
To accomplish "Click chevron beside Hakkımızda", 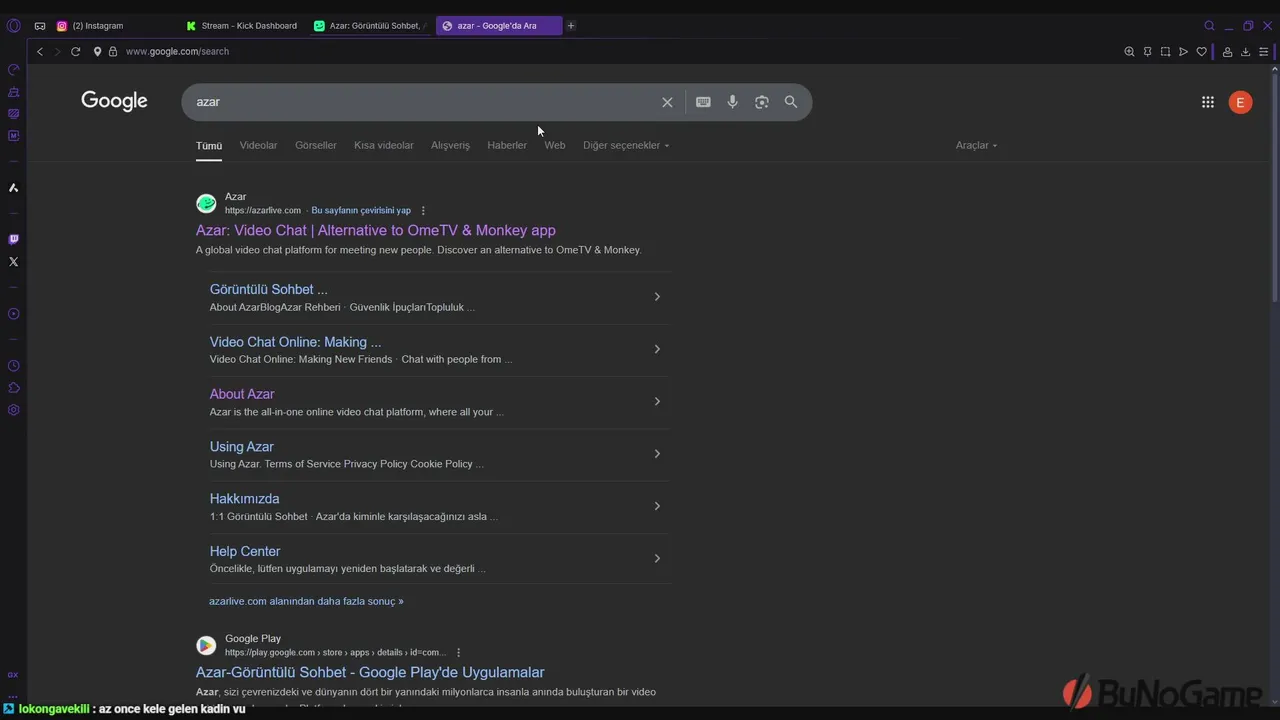I will (657, 506).
